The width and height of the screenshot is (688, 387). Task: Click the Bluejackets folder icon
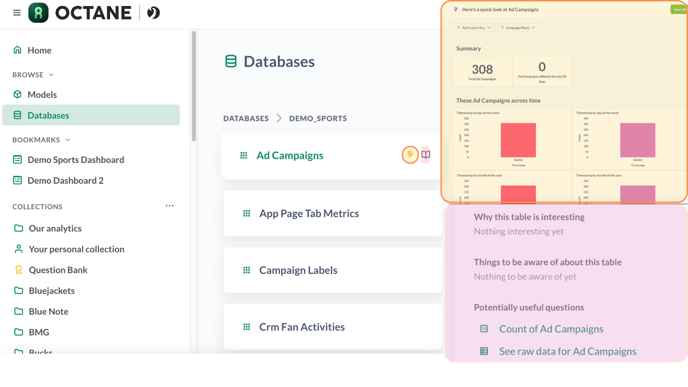[18, 290]
